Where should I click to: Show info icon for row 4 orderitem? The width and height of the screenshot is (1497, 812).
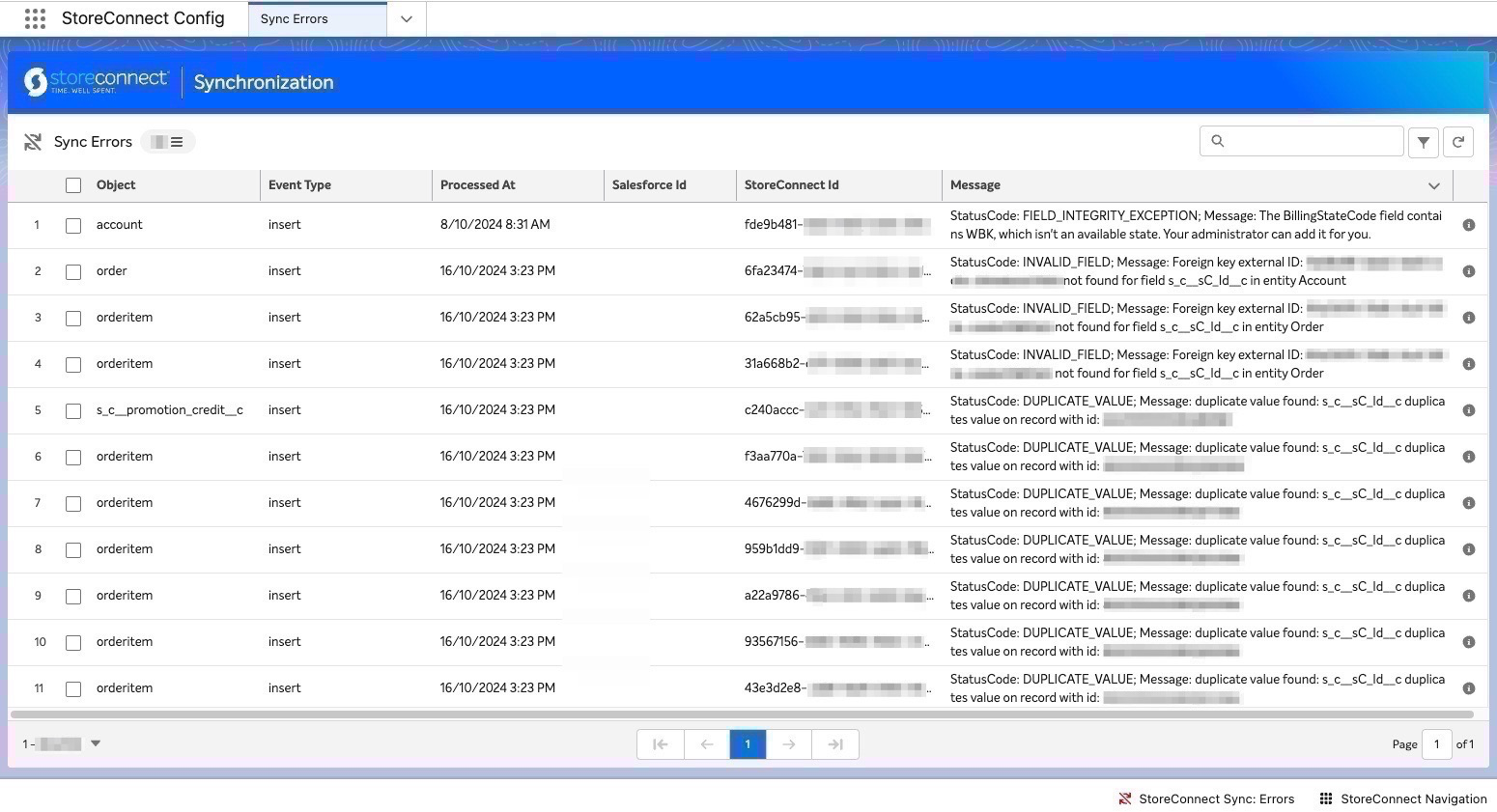[x=1469, y=364]
